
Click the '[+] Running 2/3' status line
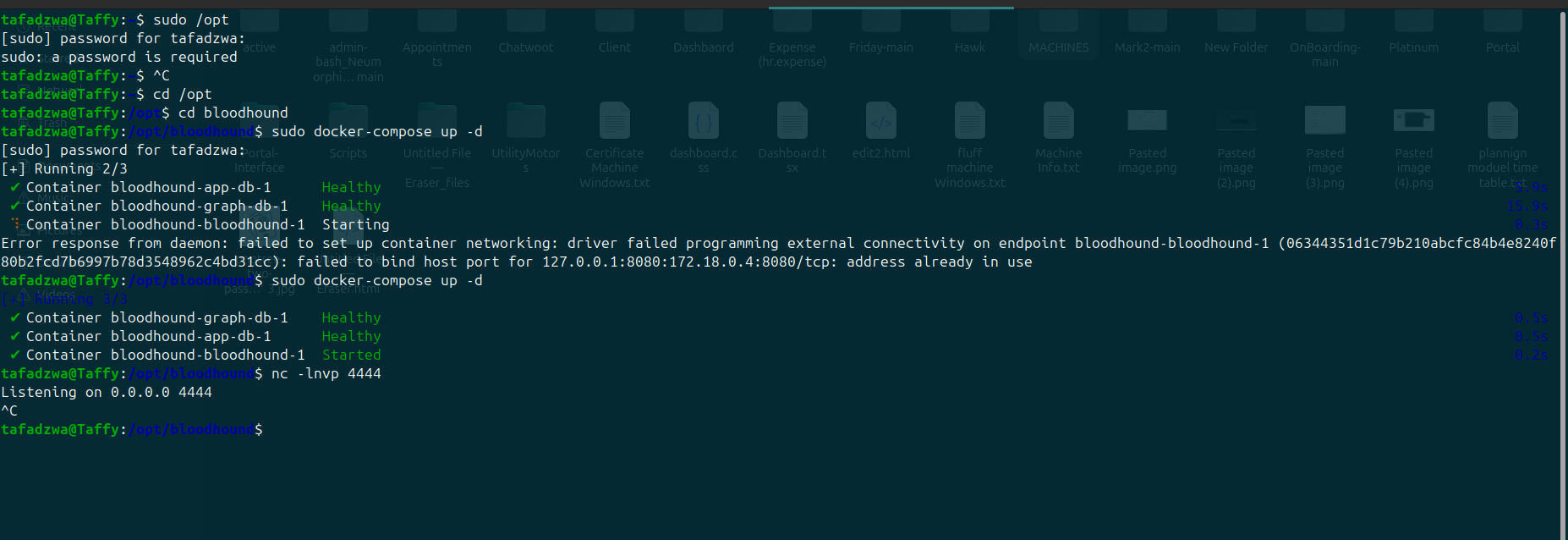tap(64, 168)
